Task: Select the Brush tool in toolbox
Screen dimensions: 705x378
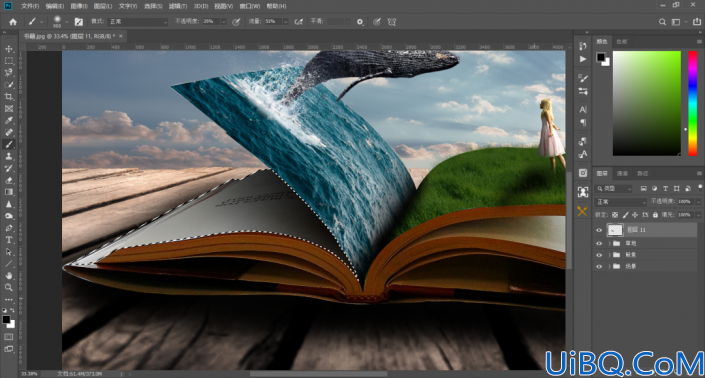Action: point(9,144)
